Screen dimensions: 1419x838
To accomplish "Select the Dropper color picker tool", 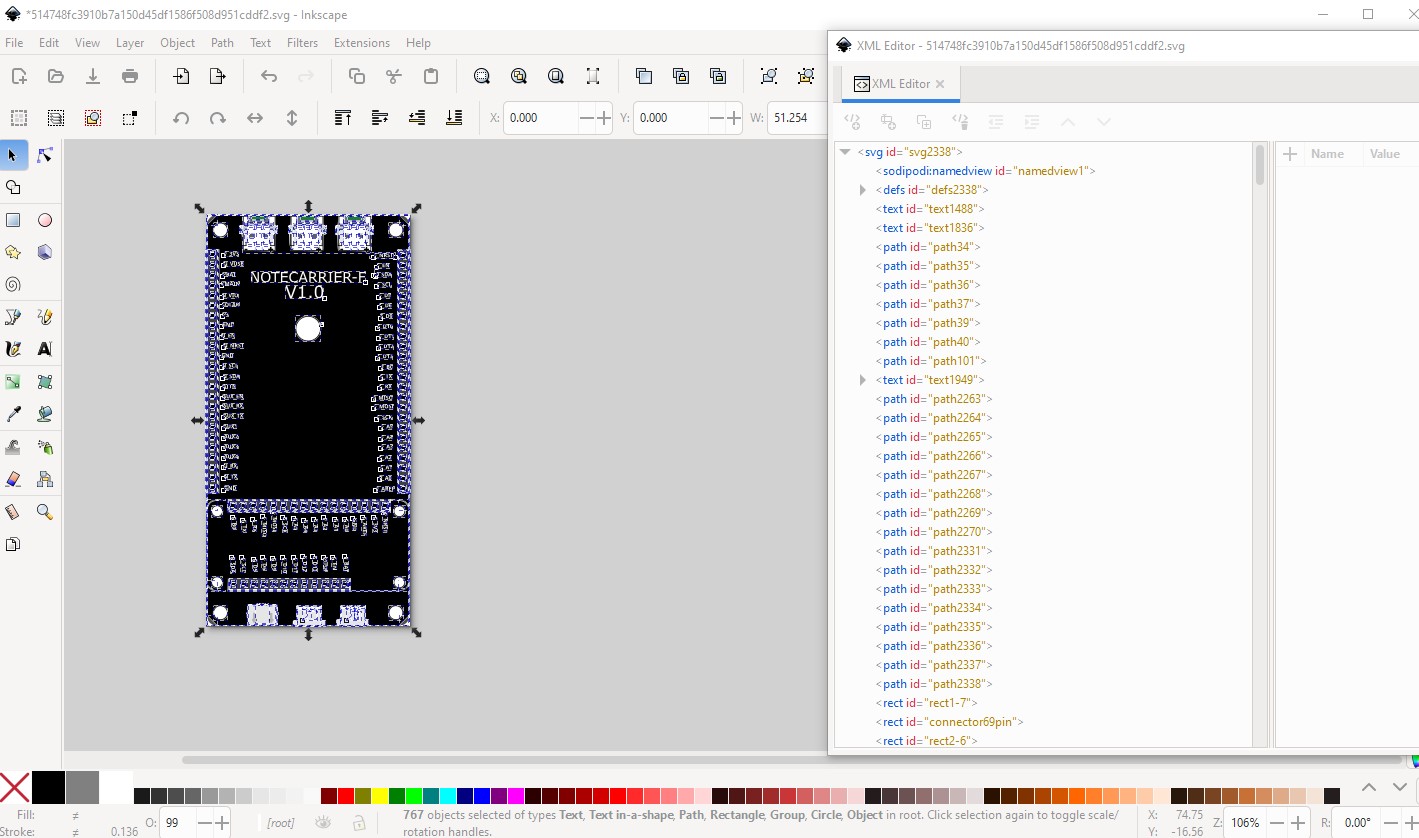I will [13, 414].
